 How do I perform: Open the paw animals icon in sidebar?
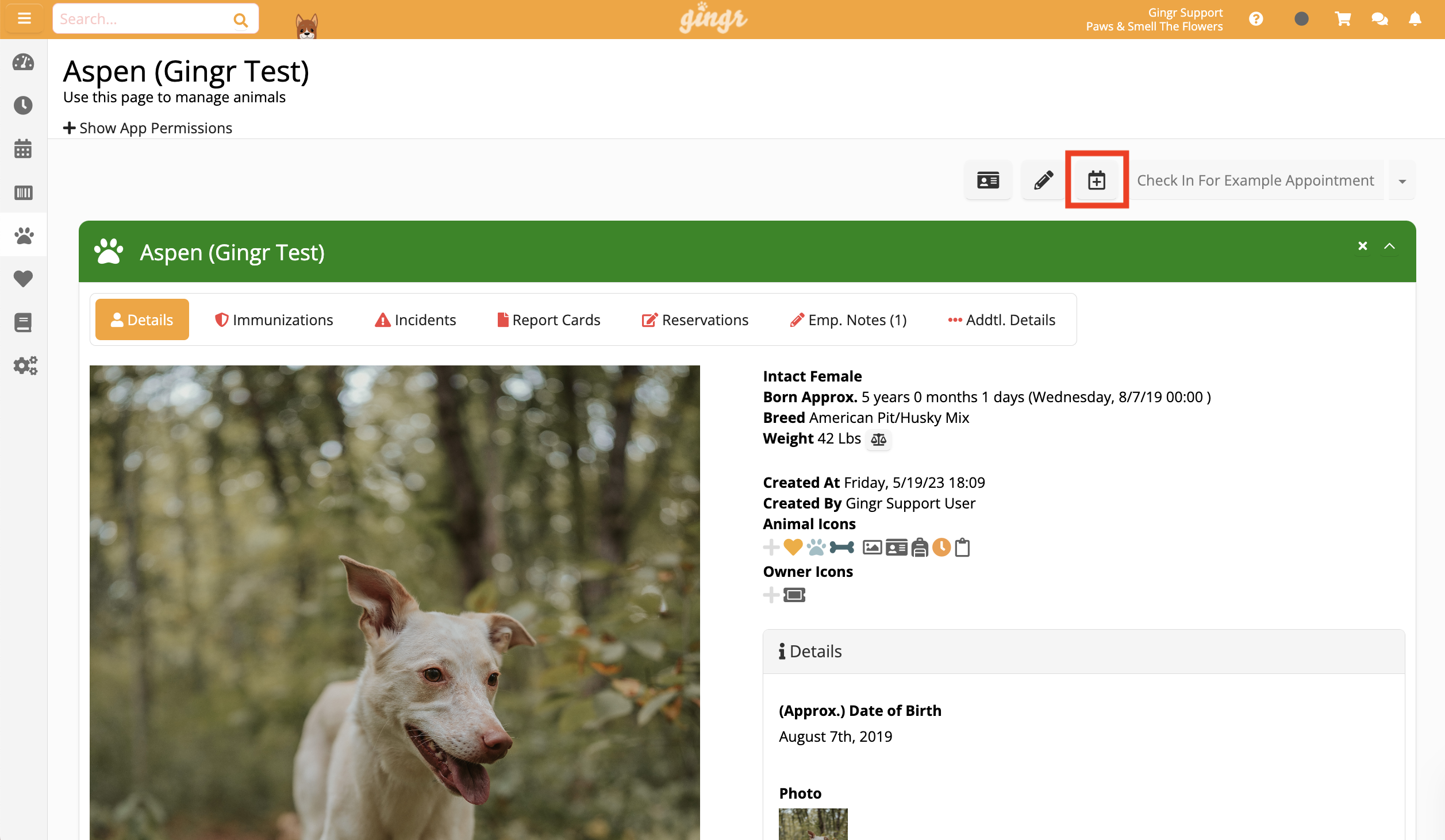pos(24,235)
